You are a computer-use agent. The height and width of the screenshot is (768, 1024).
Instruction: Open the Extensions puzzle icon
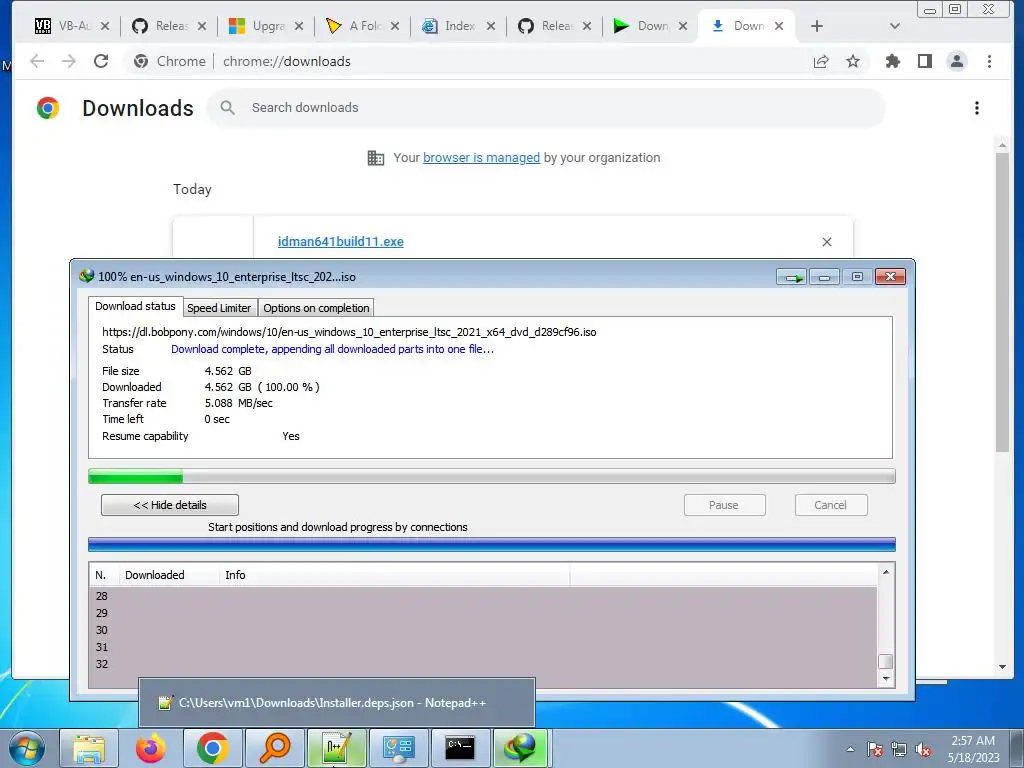coord(893,61)
